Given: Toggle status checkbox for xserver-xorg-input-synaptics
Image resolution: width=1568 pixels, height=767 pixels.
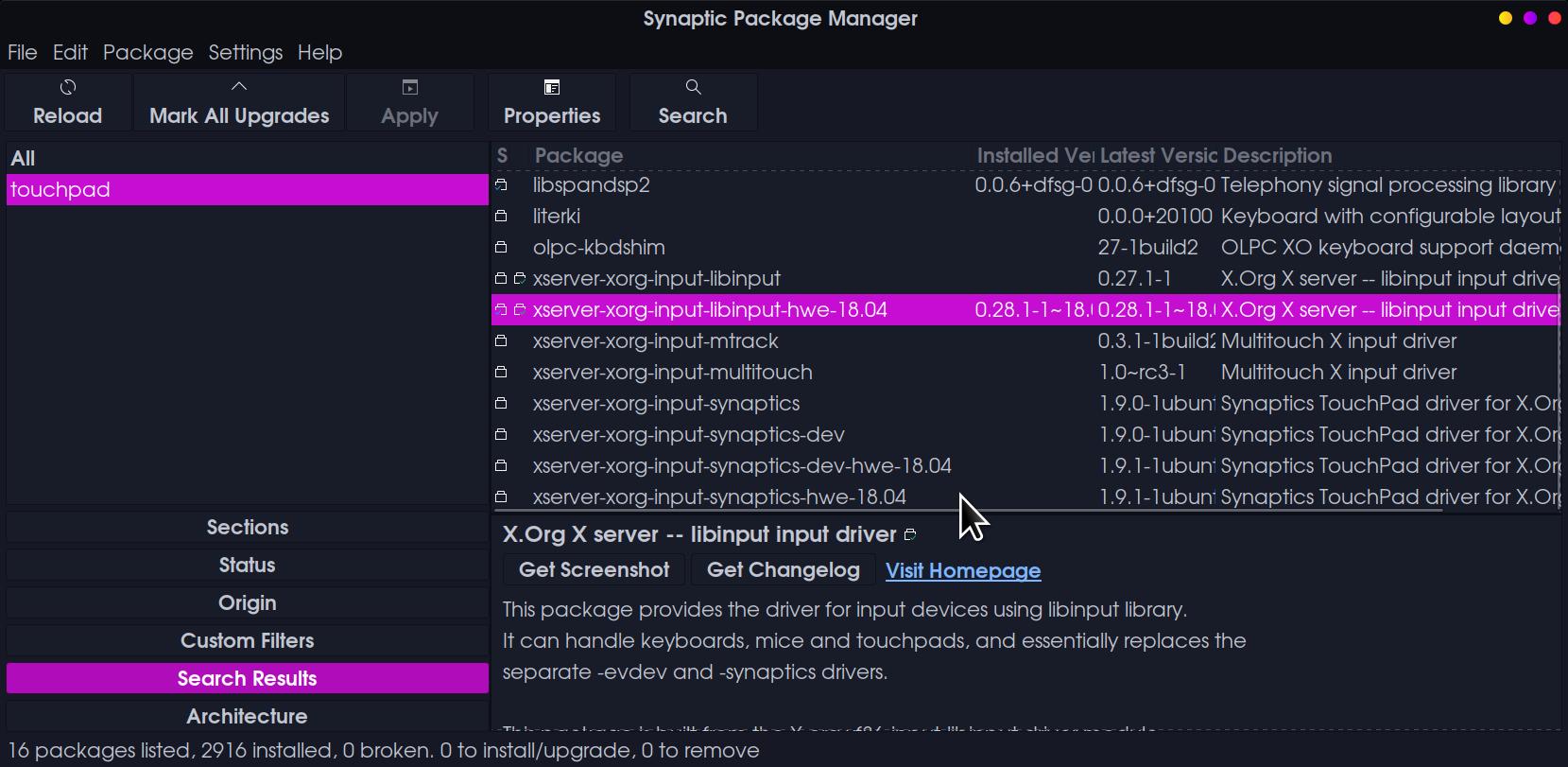Looking at the screenshot, I should pyautogui.click(x=501, y=403).
